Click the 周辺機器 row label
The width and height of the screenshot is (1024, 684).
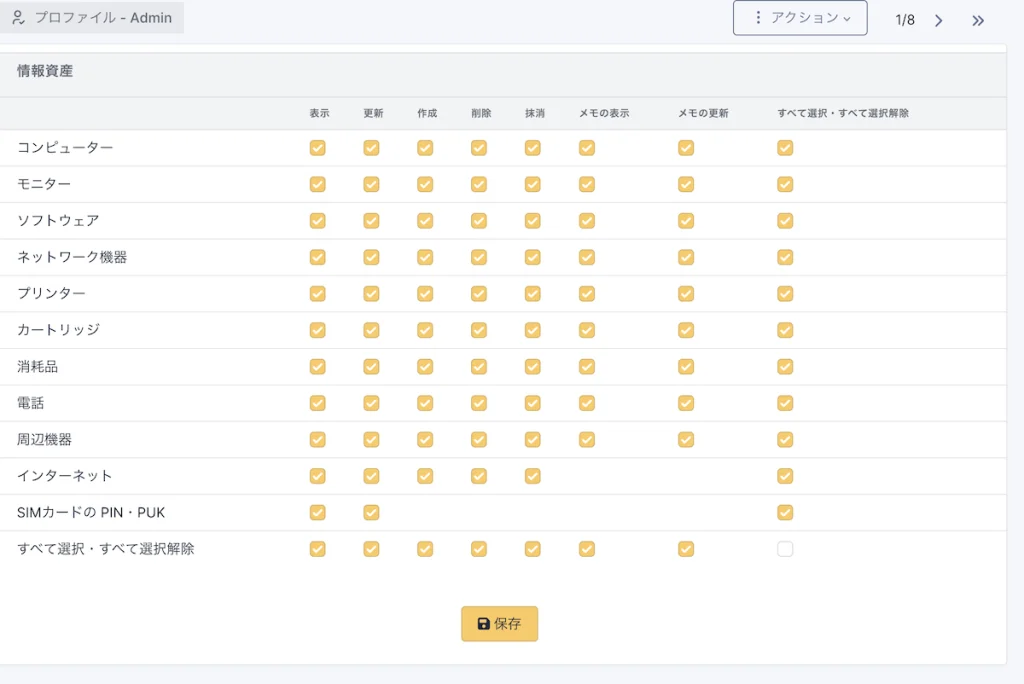(x=44, y=440)
